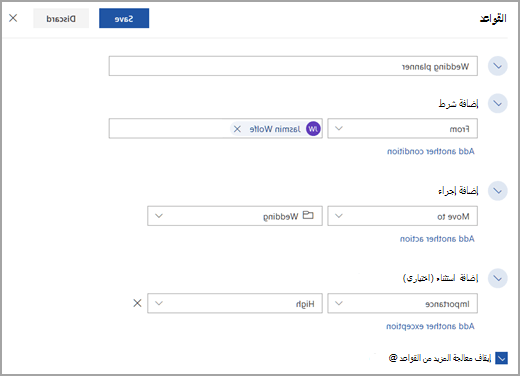Viewport: 520px width, 376px height.
Task: Close the rules dialog with the X
Action: 13,18
